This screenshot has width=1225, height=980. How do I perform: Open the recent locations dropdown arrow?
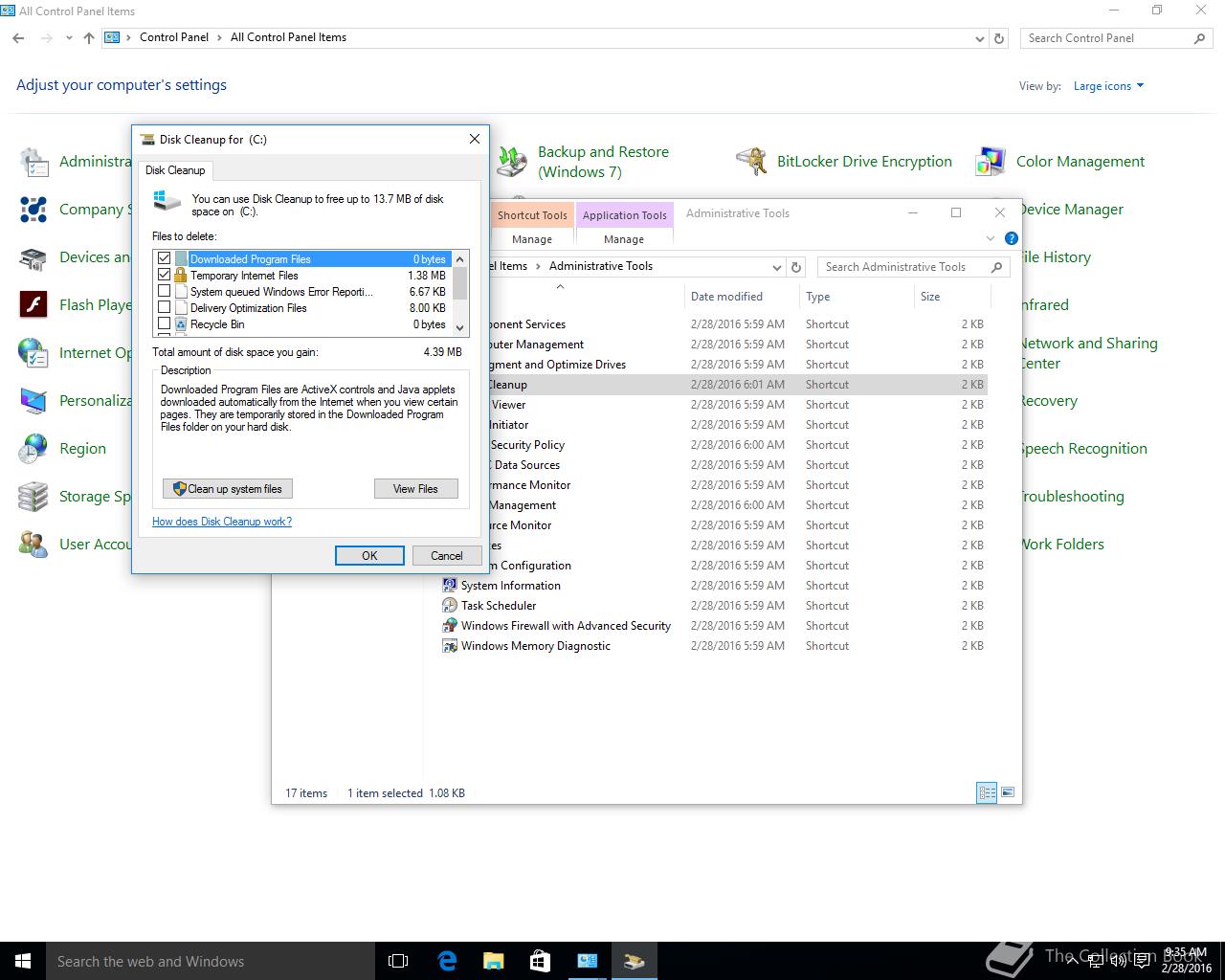(69, 38)
